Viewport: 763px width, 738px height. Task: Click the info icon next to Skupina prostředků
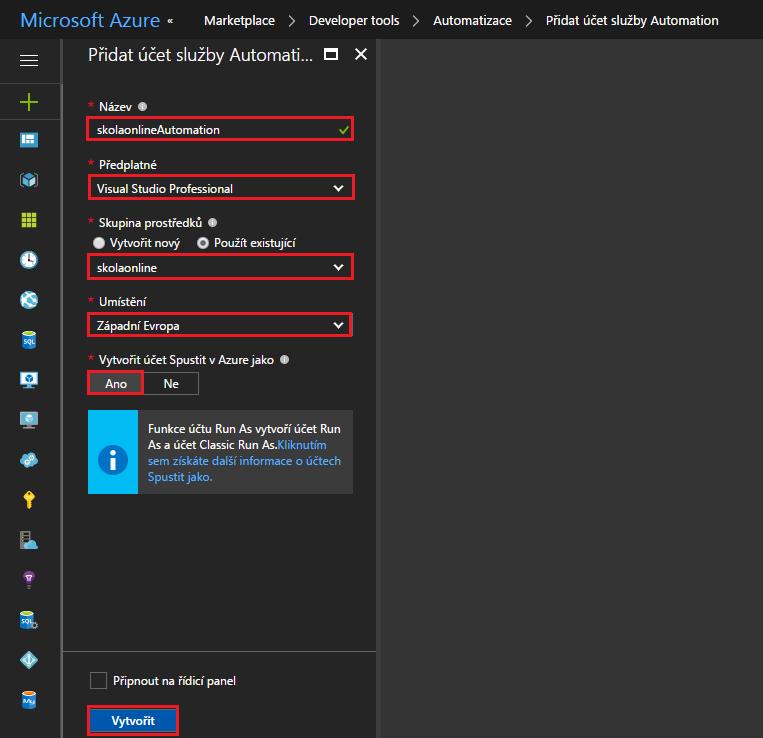point(213,223)
